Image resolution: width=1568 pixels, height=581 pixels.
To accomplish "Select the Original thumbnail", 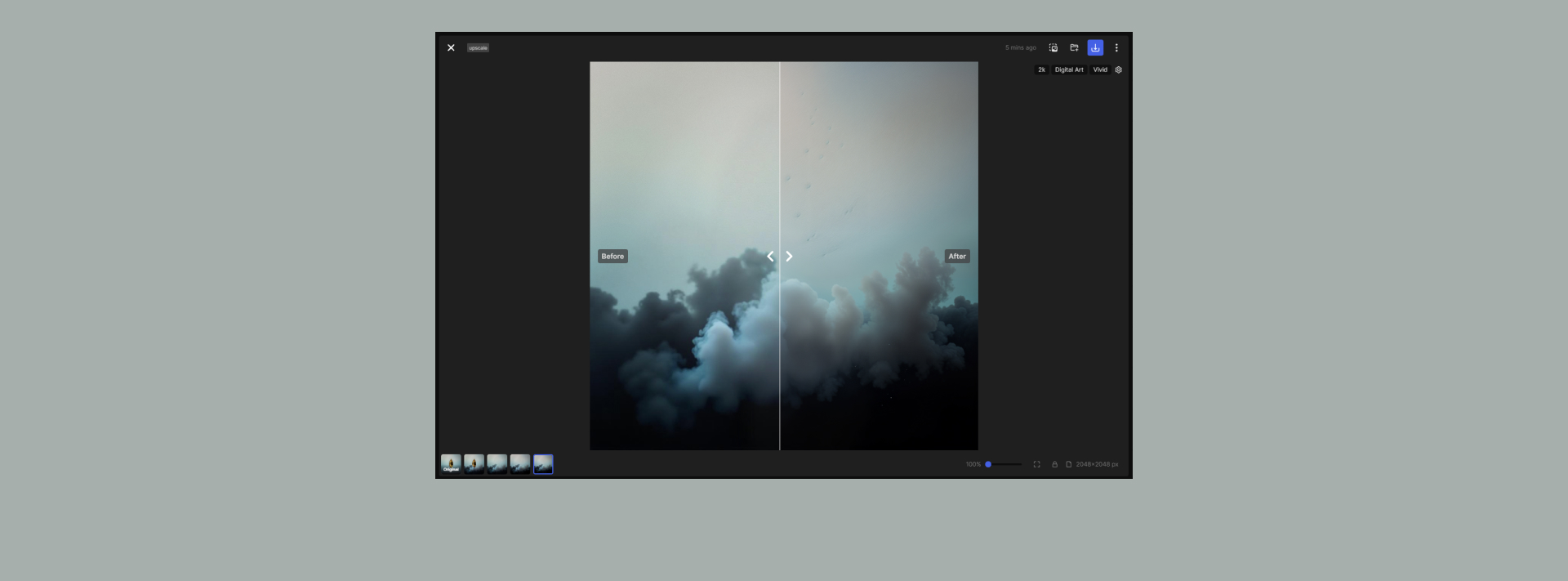I will coord(451,464).
